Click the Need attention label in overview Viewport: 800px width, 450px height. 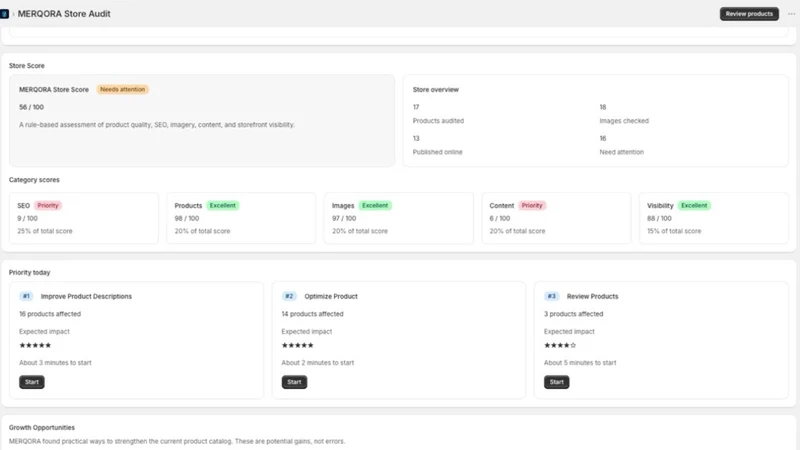coord(621,152)
